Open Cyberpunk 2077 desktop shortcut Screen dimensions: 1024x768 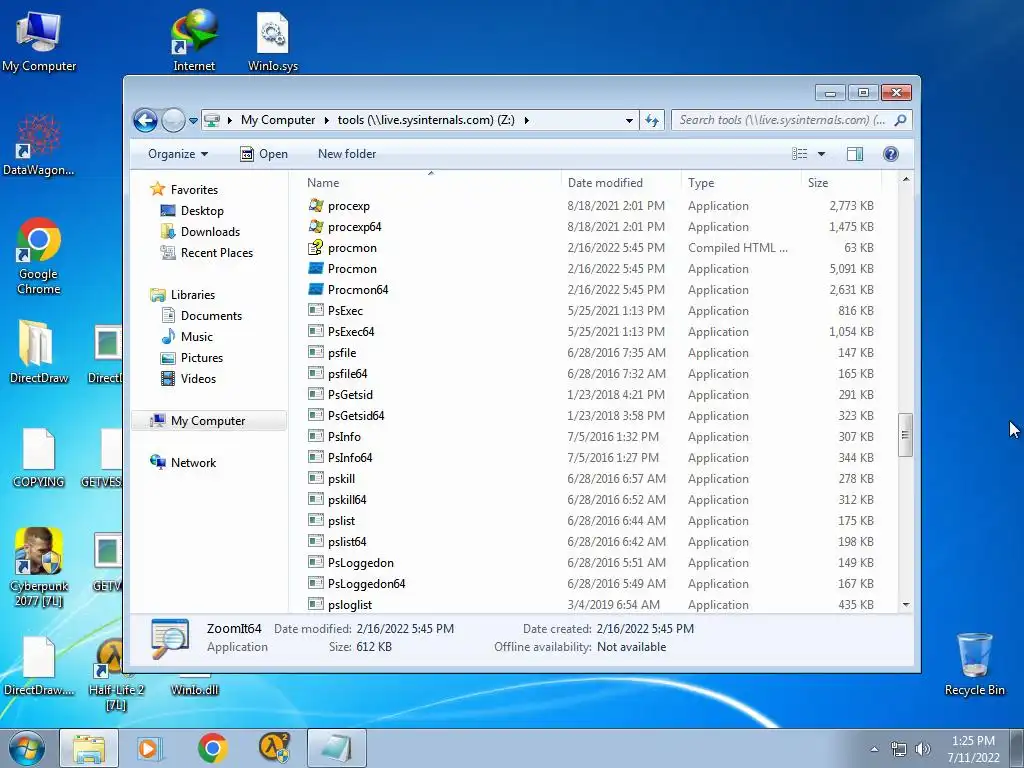pyautogui.click(x=39, y=567)
